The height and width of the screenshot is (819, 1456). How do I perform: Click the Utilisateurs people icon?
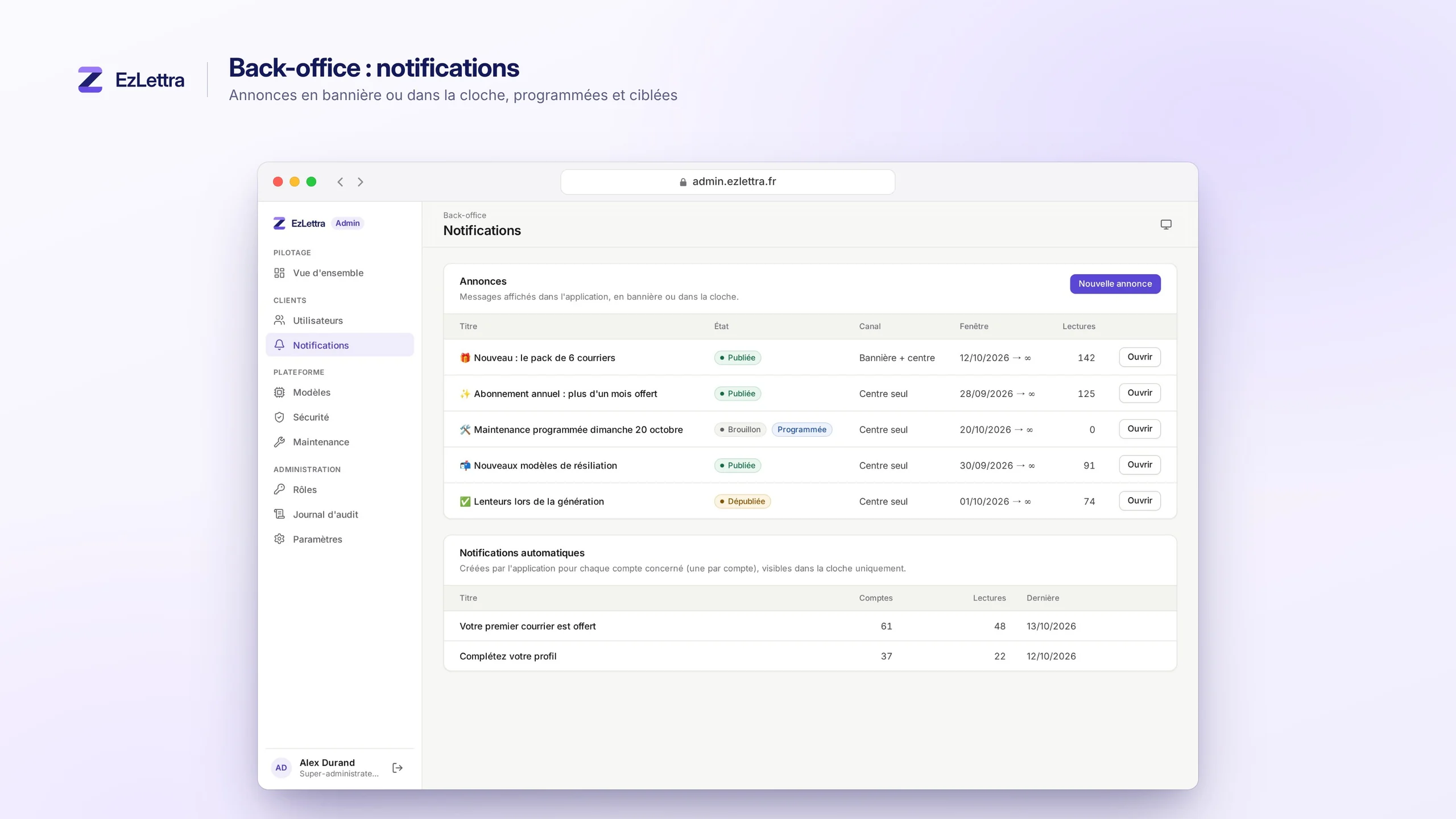[279, 320]
